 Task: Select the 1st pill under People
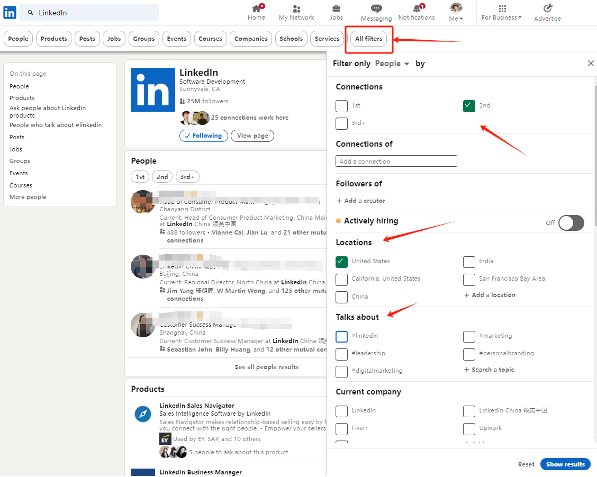point(140,177)
